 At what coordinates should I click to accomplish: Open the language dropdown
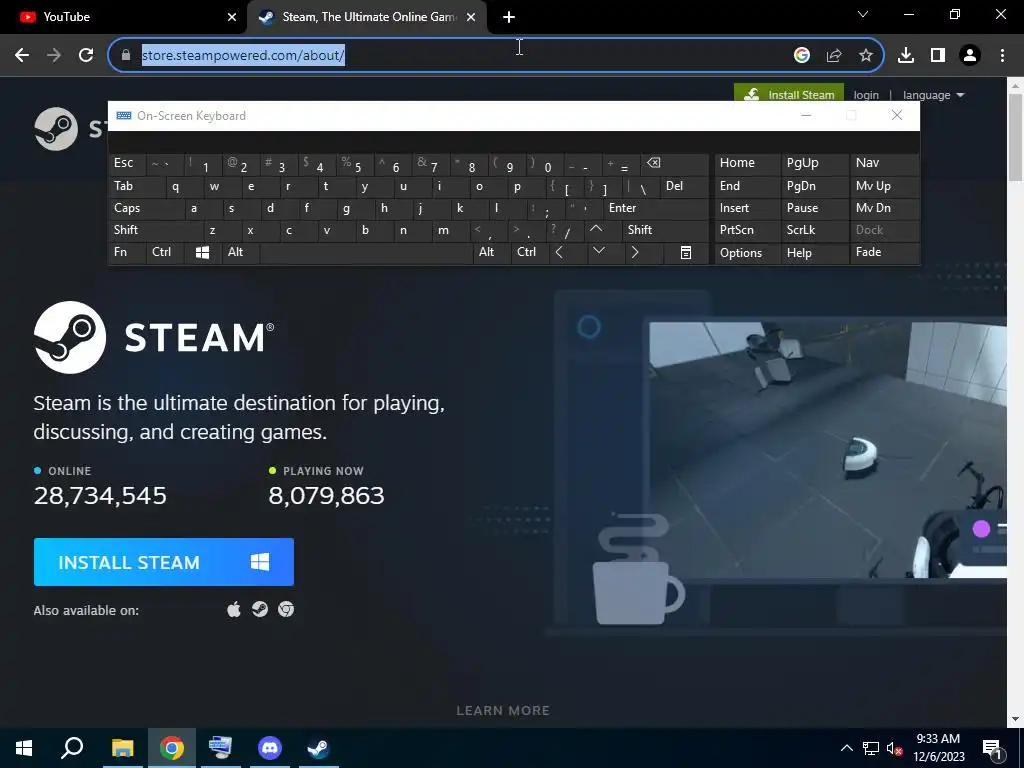click(x=933, y=95)
